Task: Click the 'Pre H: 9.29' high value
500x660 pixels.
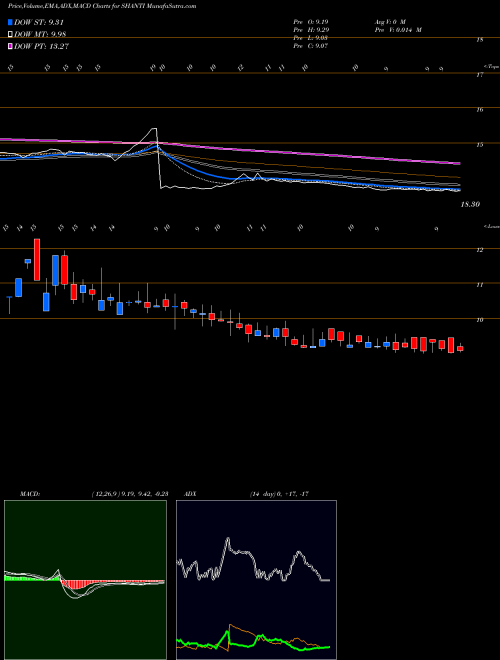Action: pos(311,30)
